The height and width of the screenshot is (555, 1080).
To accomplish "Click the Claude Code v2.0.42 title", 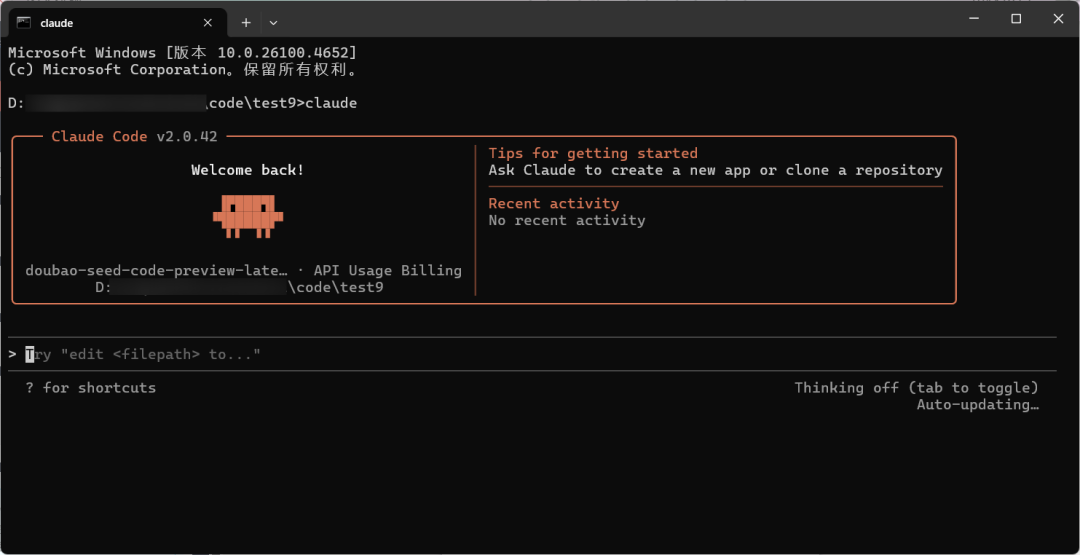I will (134, 136).
